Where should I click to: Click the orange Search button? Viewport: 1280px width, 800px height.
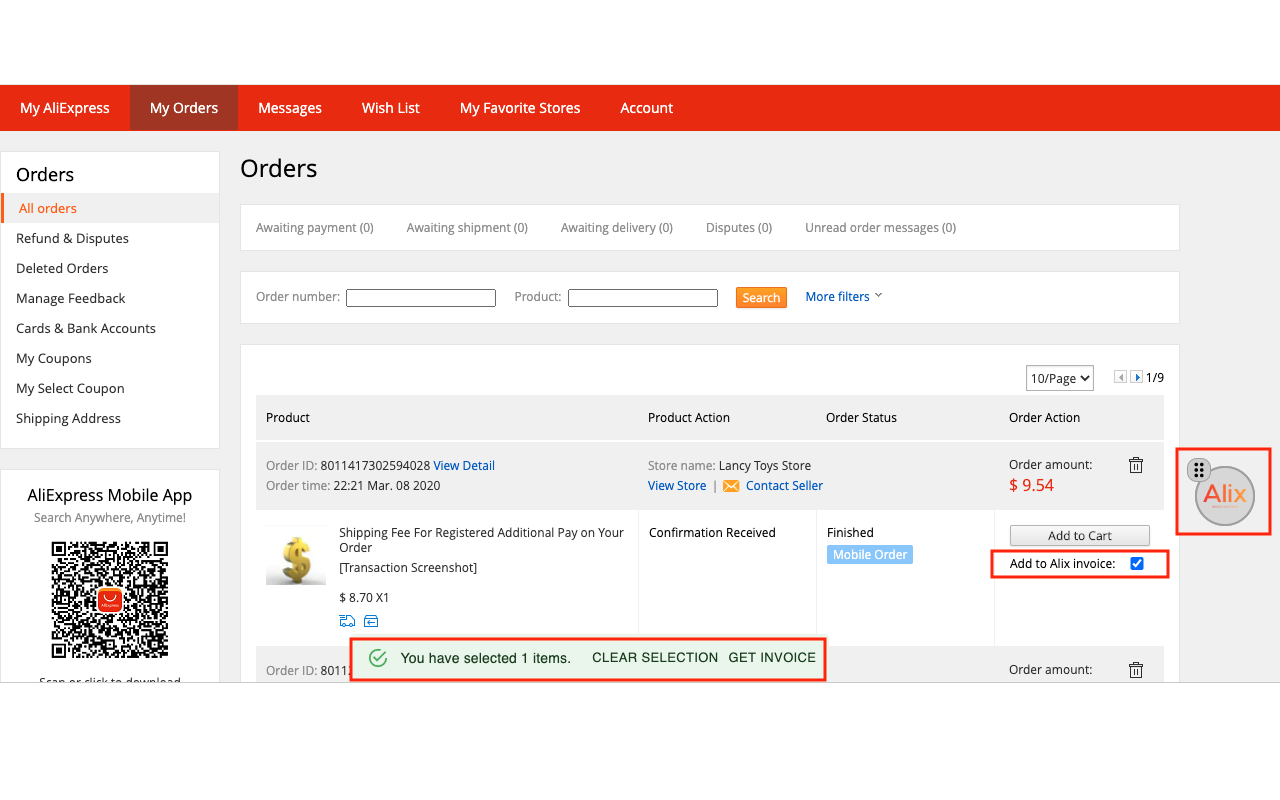[x=762, y=298]
